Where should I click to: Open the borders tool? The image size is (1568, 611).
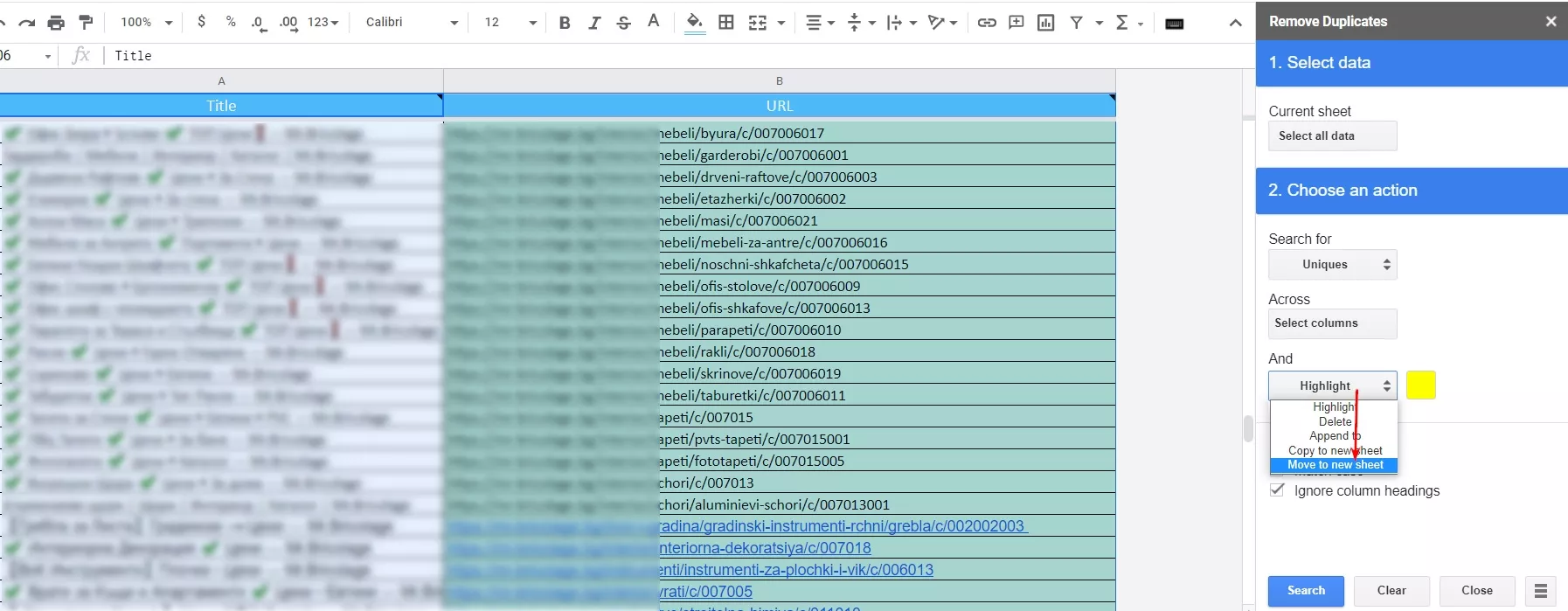click(x=726, y=23)
